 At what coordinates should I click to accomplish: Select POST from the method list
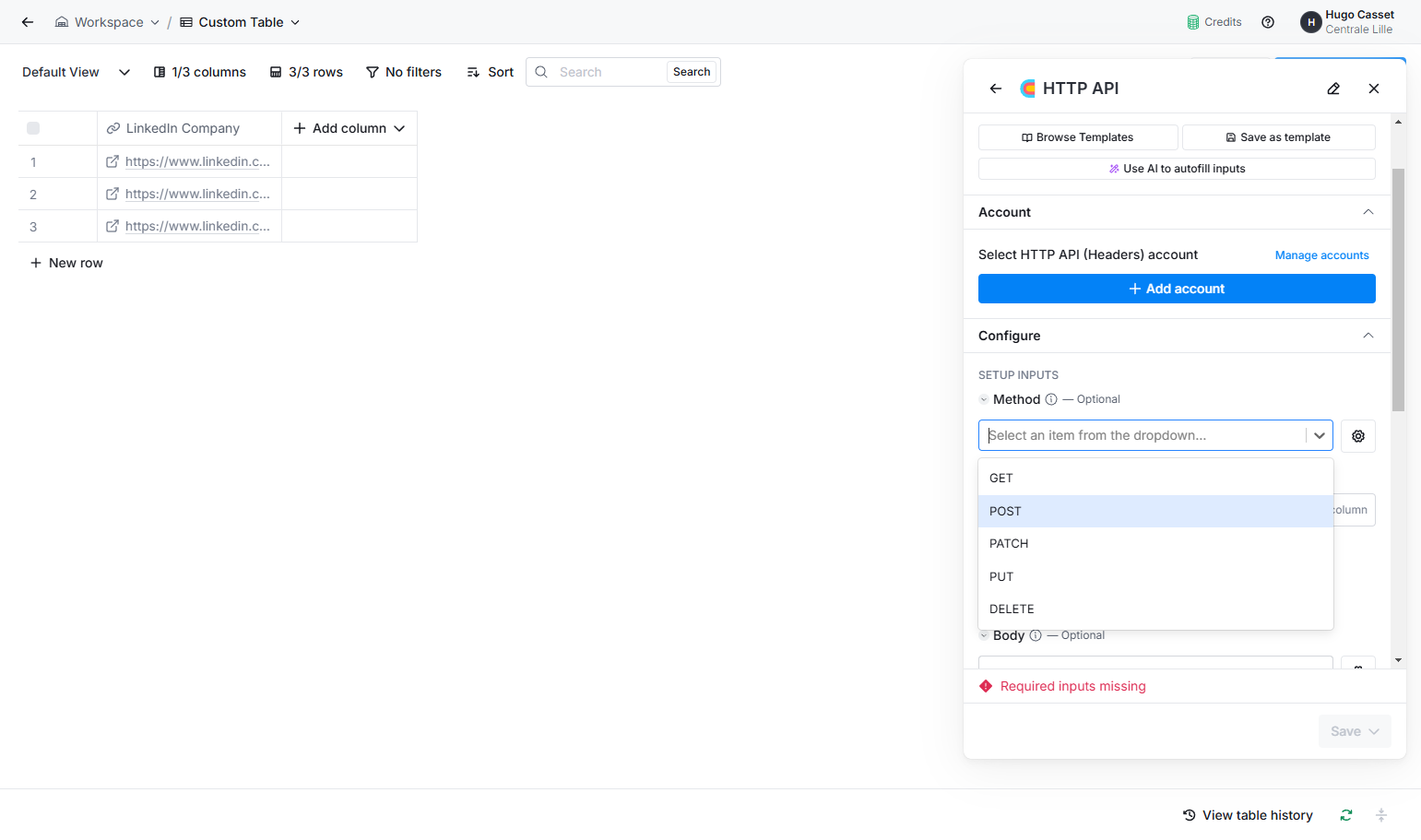coord(1155,511)
